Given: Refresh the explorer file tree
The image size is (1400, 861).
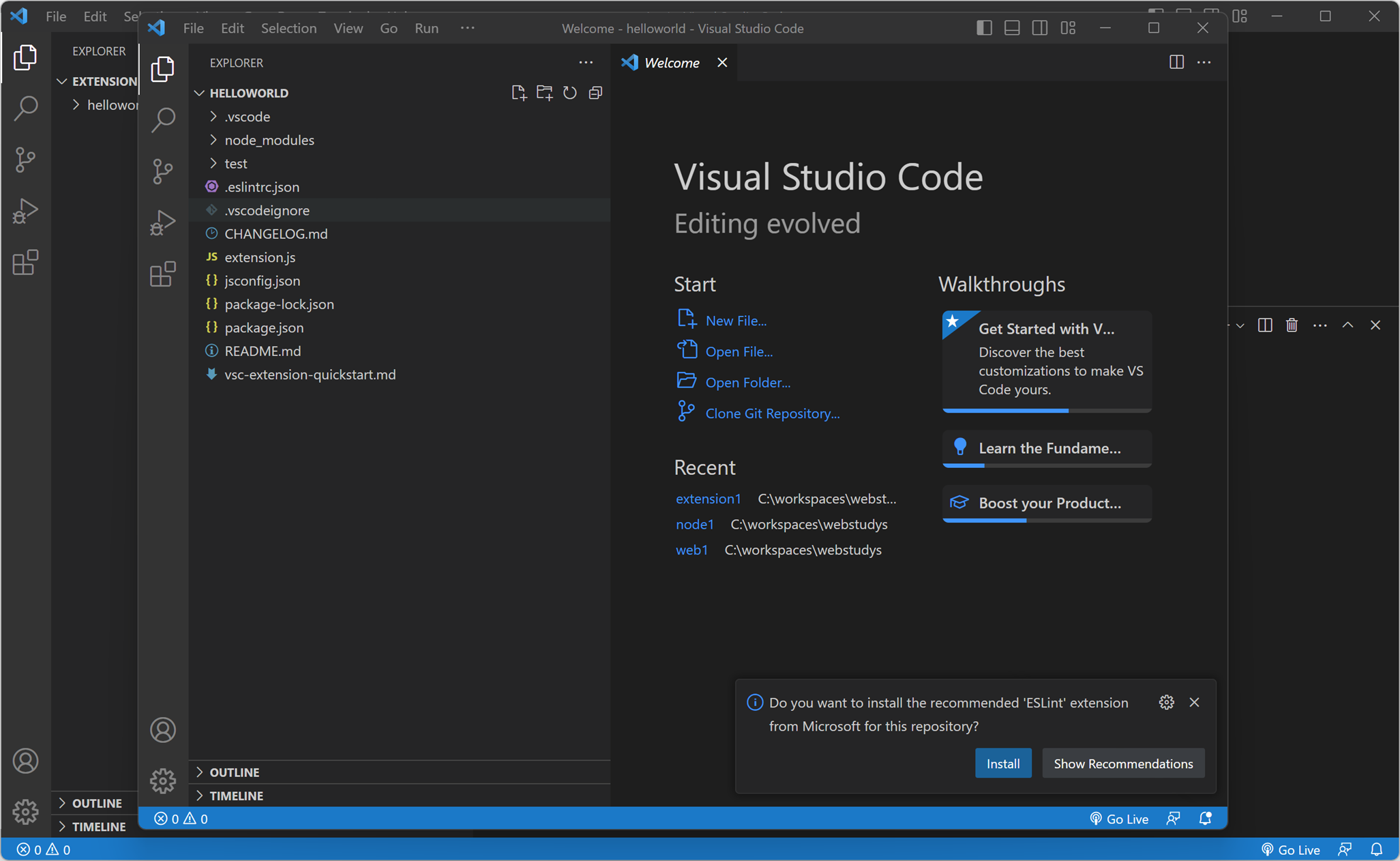Looking at the screenshot, I should point(570,93).
